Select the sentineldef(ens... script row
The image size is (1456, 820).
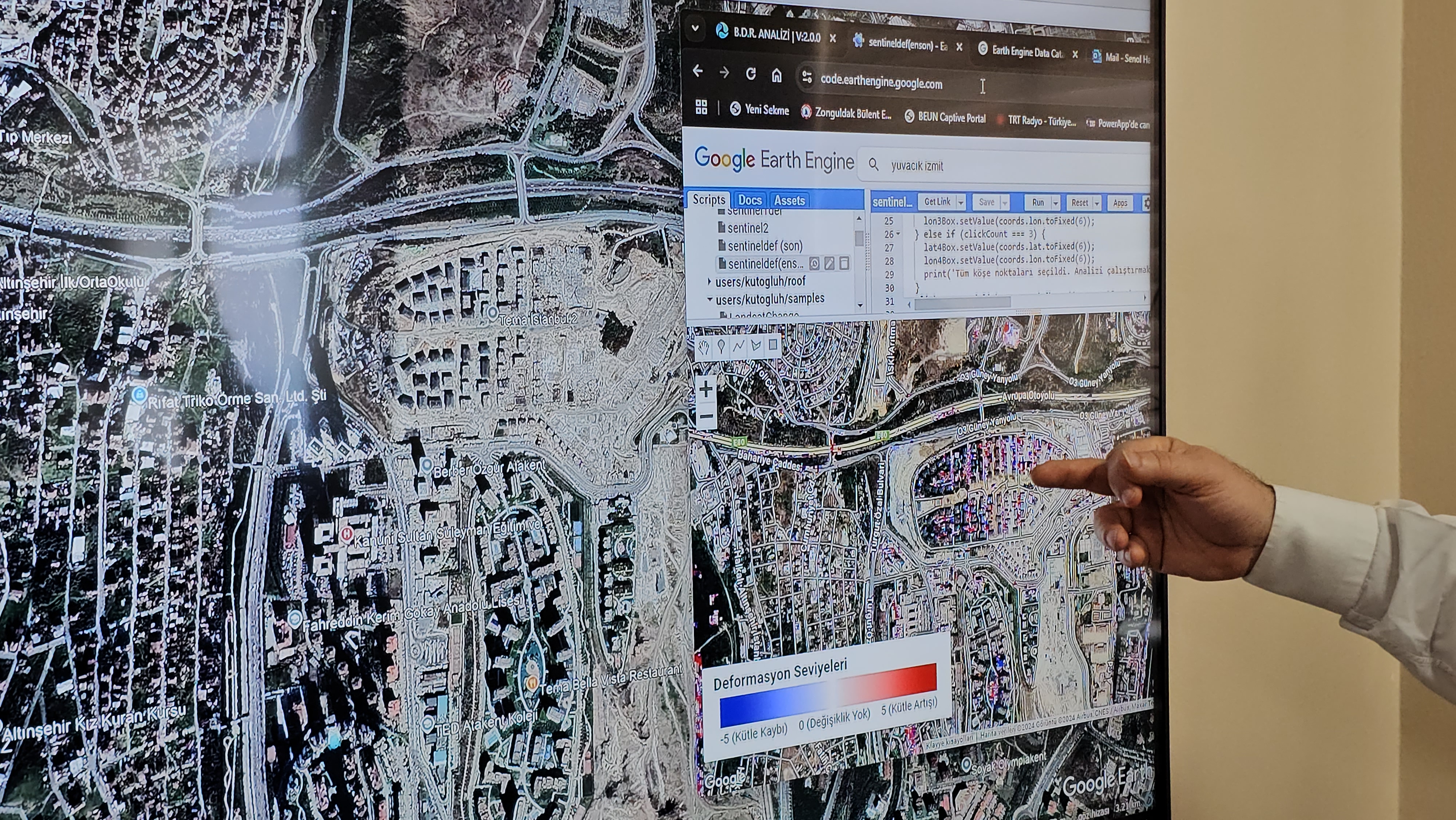click(783, 264)
